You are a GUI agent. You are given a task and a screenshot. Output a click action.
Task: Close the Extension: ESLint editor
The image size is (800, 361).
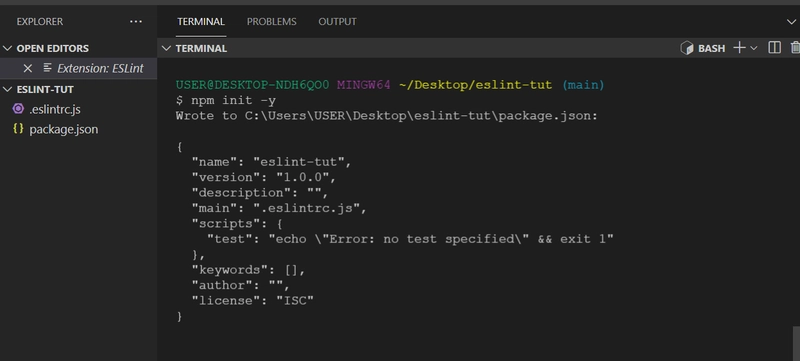click(x=28, y=68)
